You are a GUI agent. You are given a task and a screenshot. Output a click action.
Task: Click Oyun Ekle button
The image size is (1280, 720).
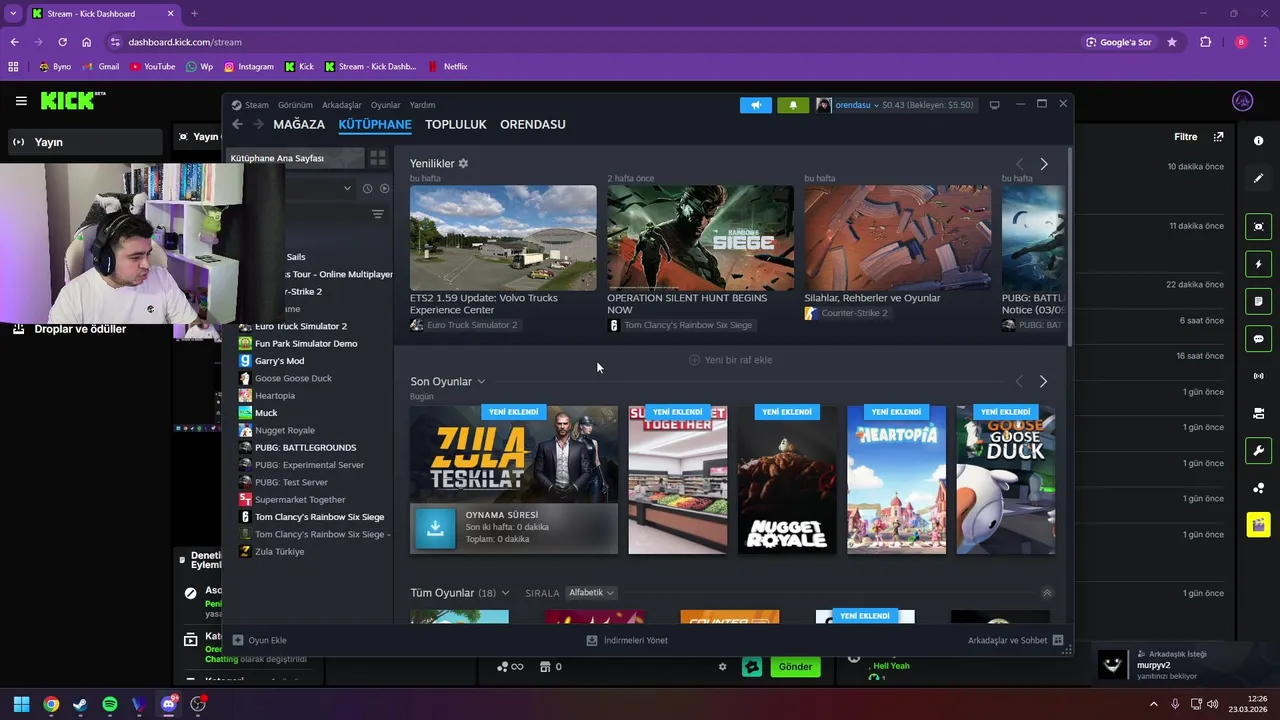click(x=260, y=640)
